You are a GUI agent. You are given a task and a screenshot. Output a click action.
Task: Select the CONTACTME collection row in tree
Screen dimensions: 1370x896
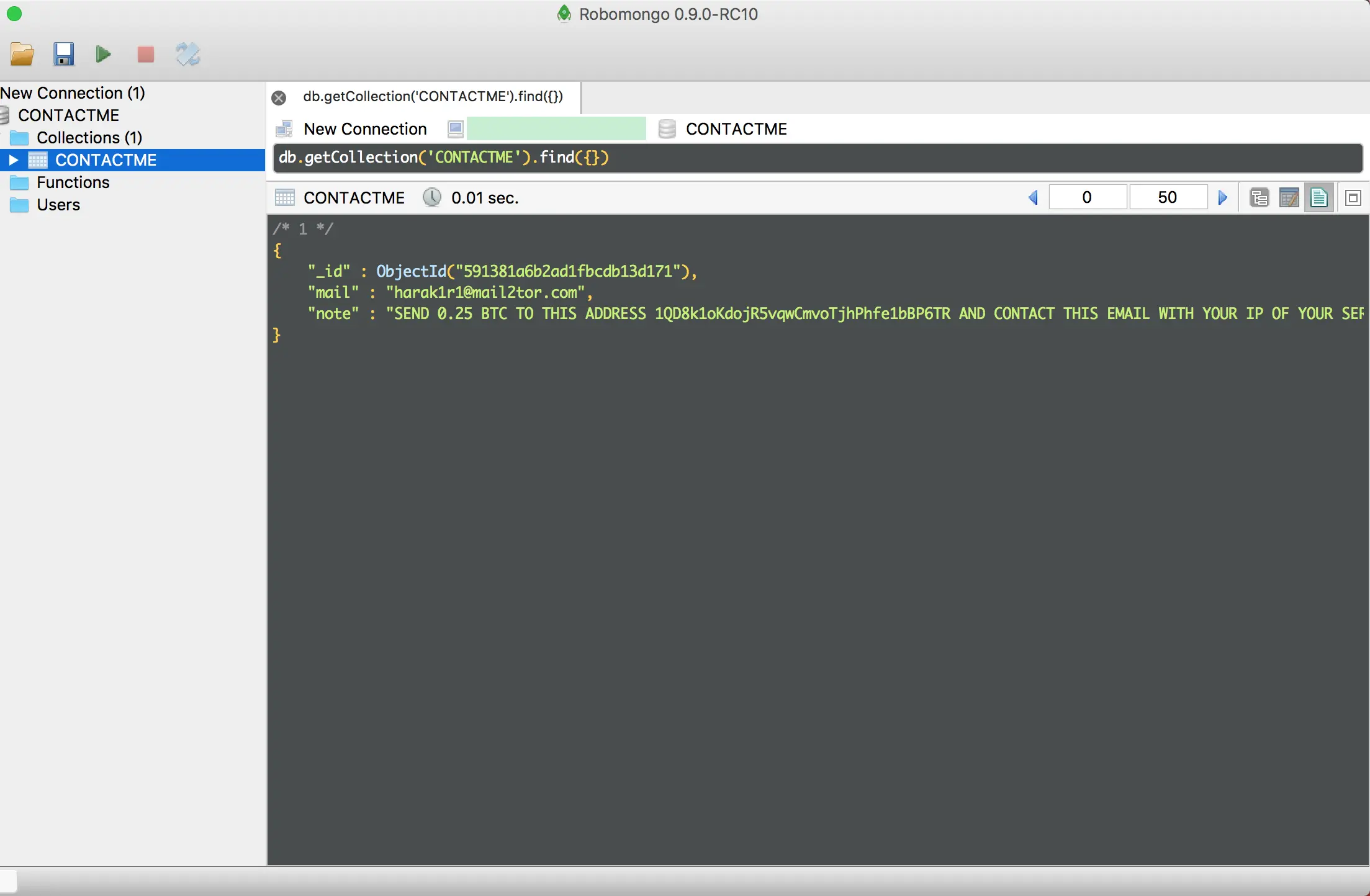132,160
